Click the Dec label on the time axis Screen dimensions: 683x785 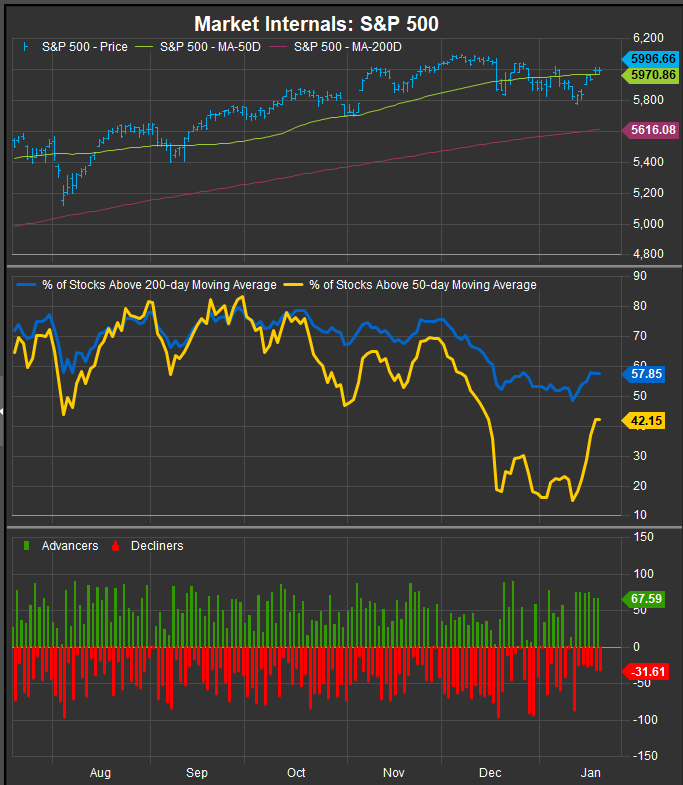490,772
